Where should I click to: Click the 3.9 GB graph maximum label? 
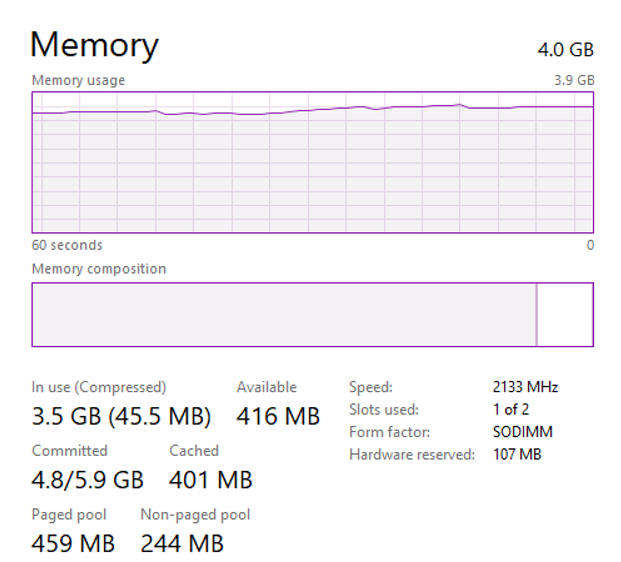[x=574, y=80]
